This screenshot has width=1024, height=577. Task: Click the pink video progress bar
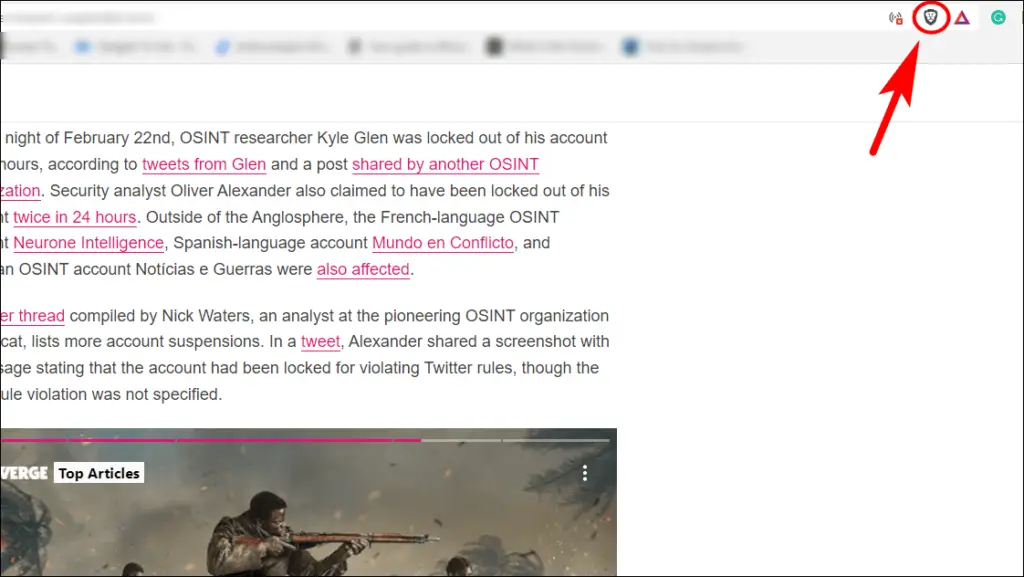point(210,441)
